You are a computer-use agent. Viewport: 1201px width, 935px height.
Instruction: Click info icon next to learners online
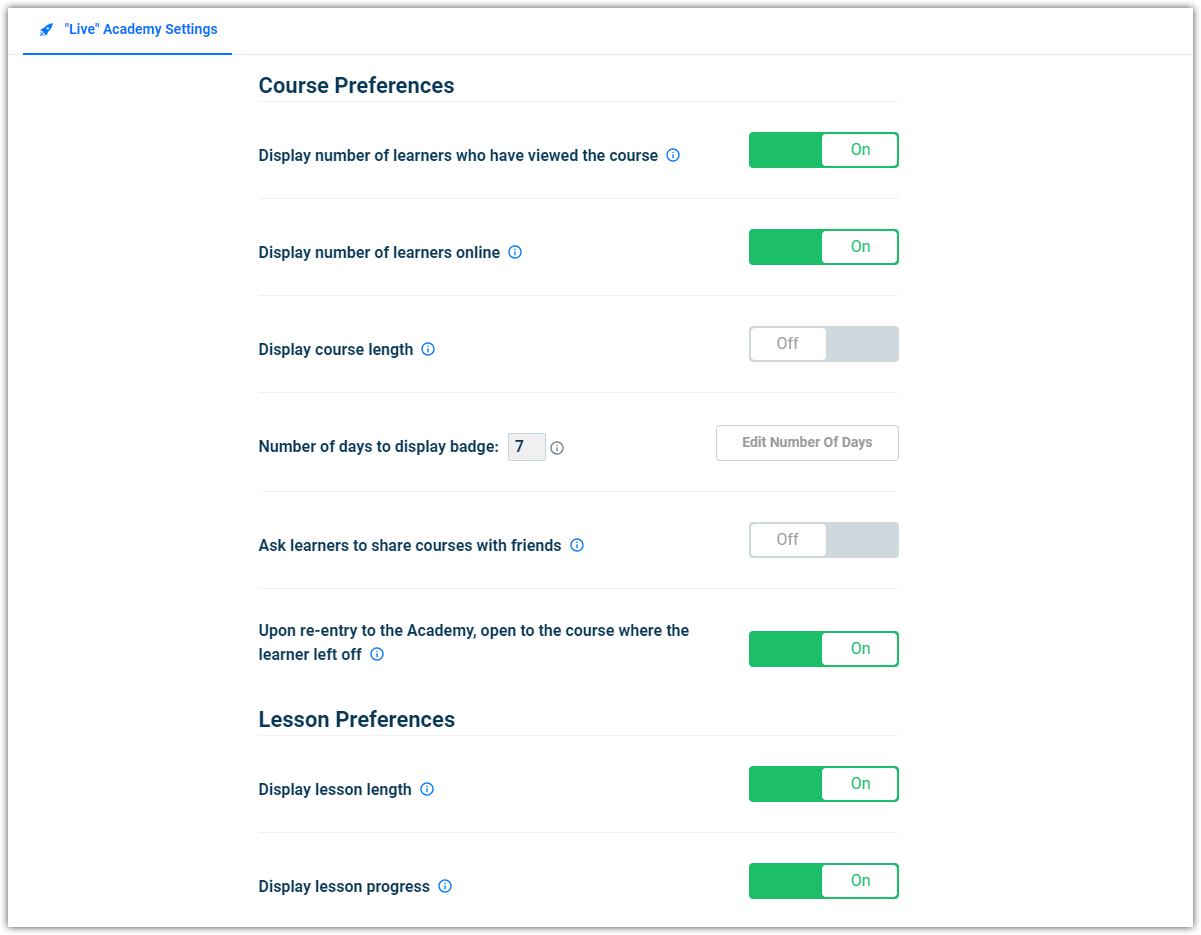515,252
